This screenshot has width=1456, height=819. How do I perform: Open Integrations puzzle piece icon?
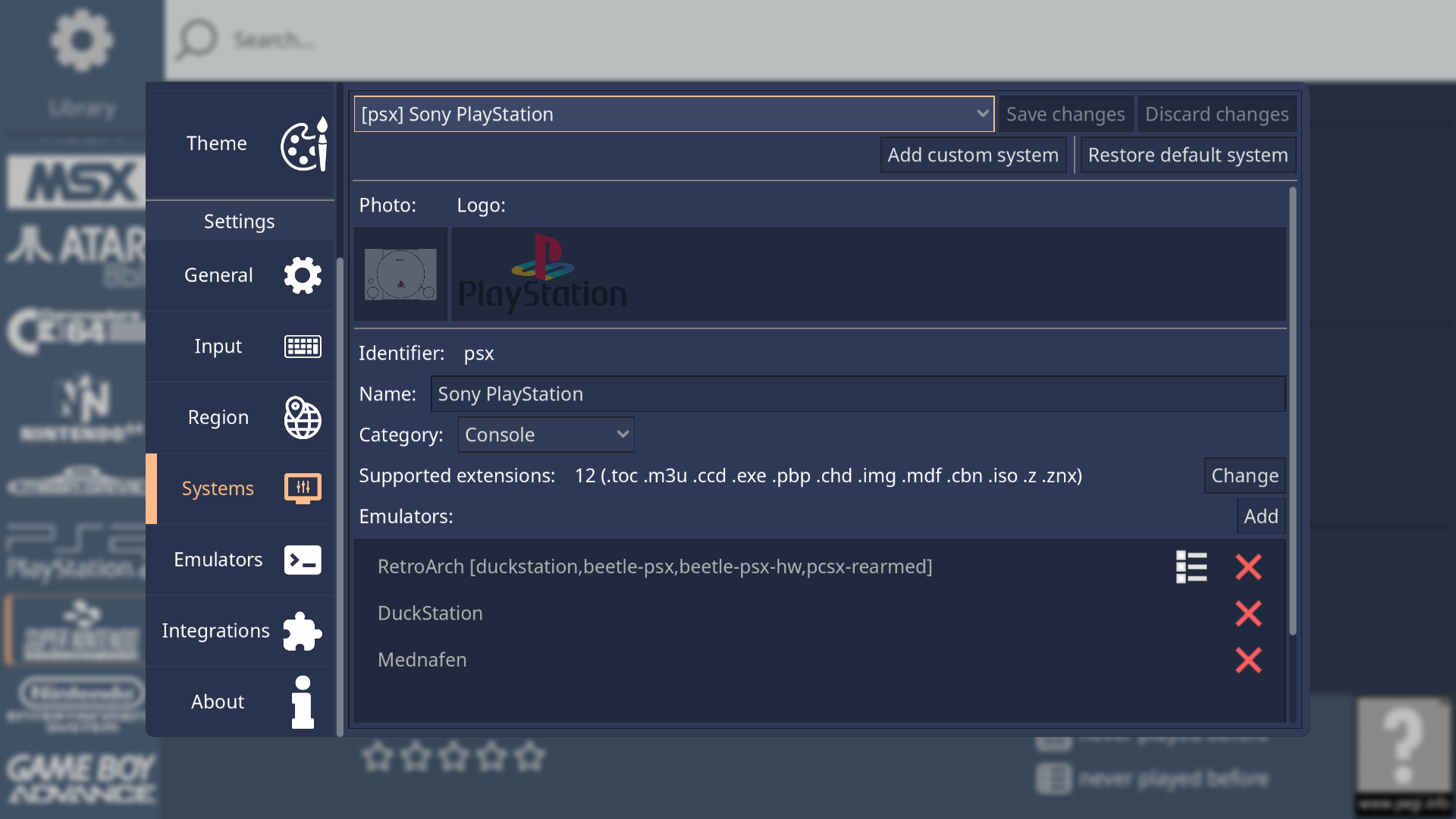point(303,631)
